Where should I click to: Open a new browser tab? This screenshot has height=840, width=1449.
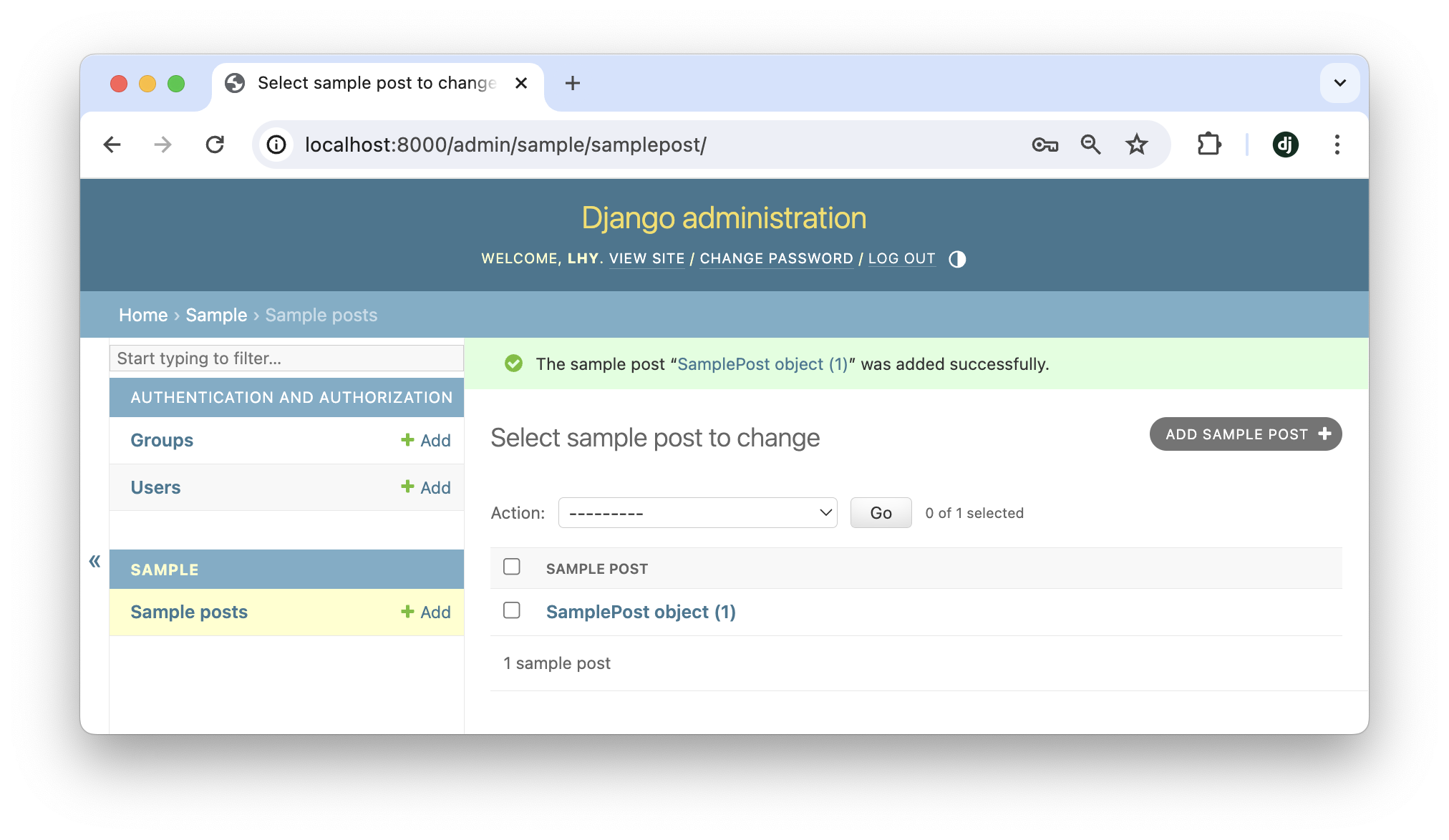572,83
